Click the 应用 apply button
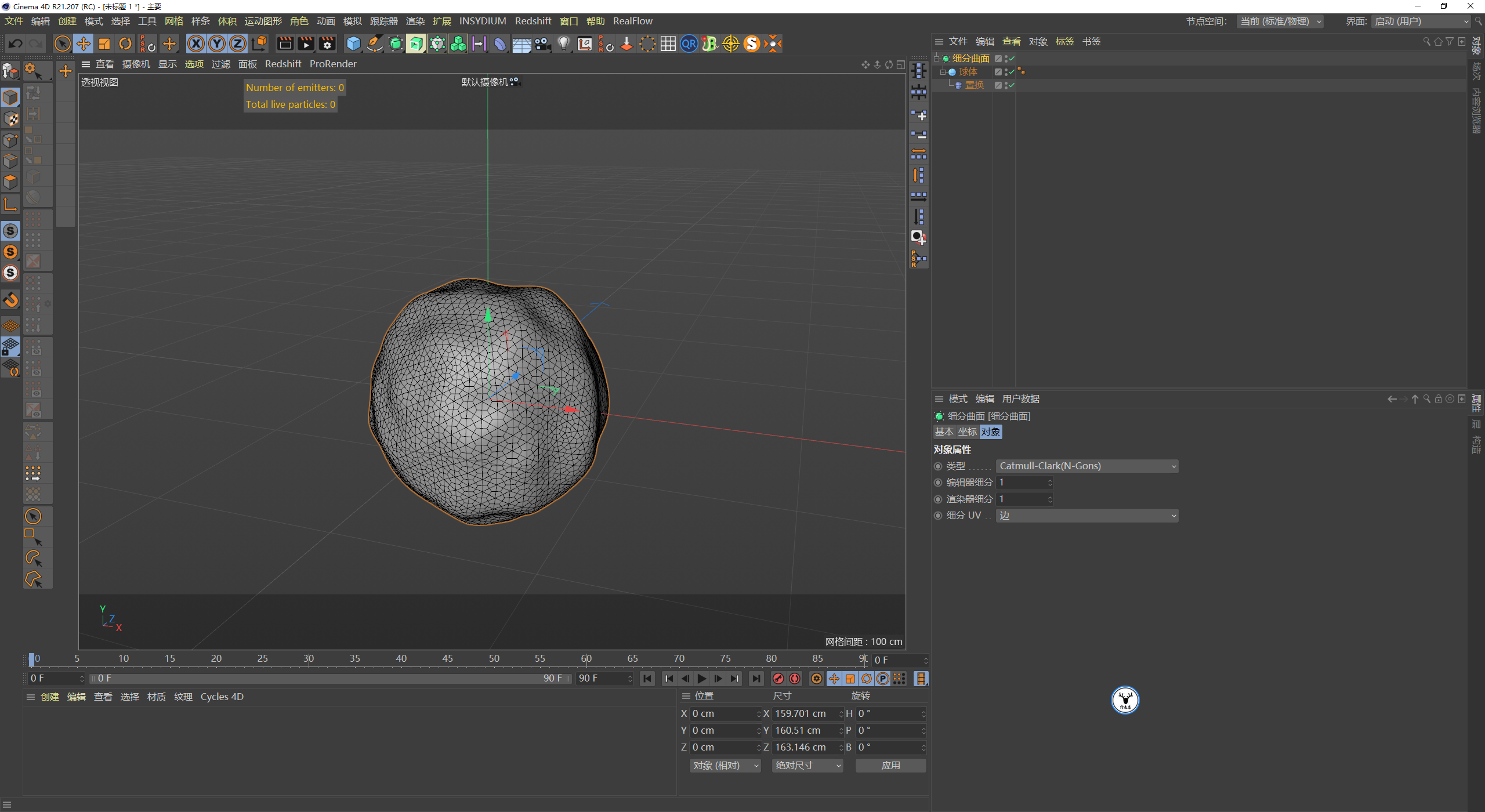 pyautogui.click(x=890, y=766)
